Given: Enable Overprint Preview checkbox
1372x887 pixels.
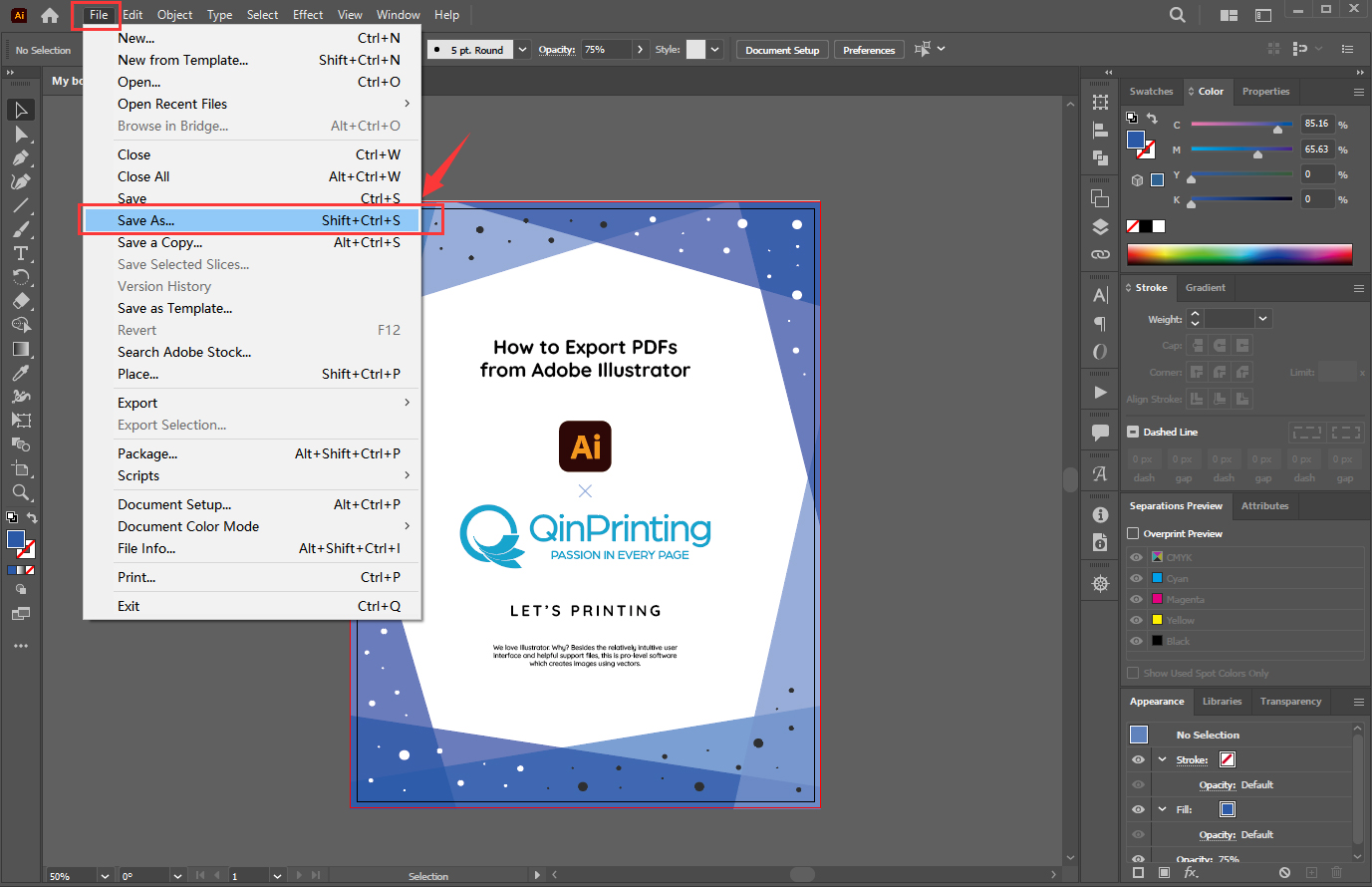Looking at the screenshot, I should 1133,533.
